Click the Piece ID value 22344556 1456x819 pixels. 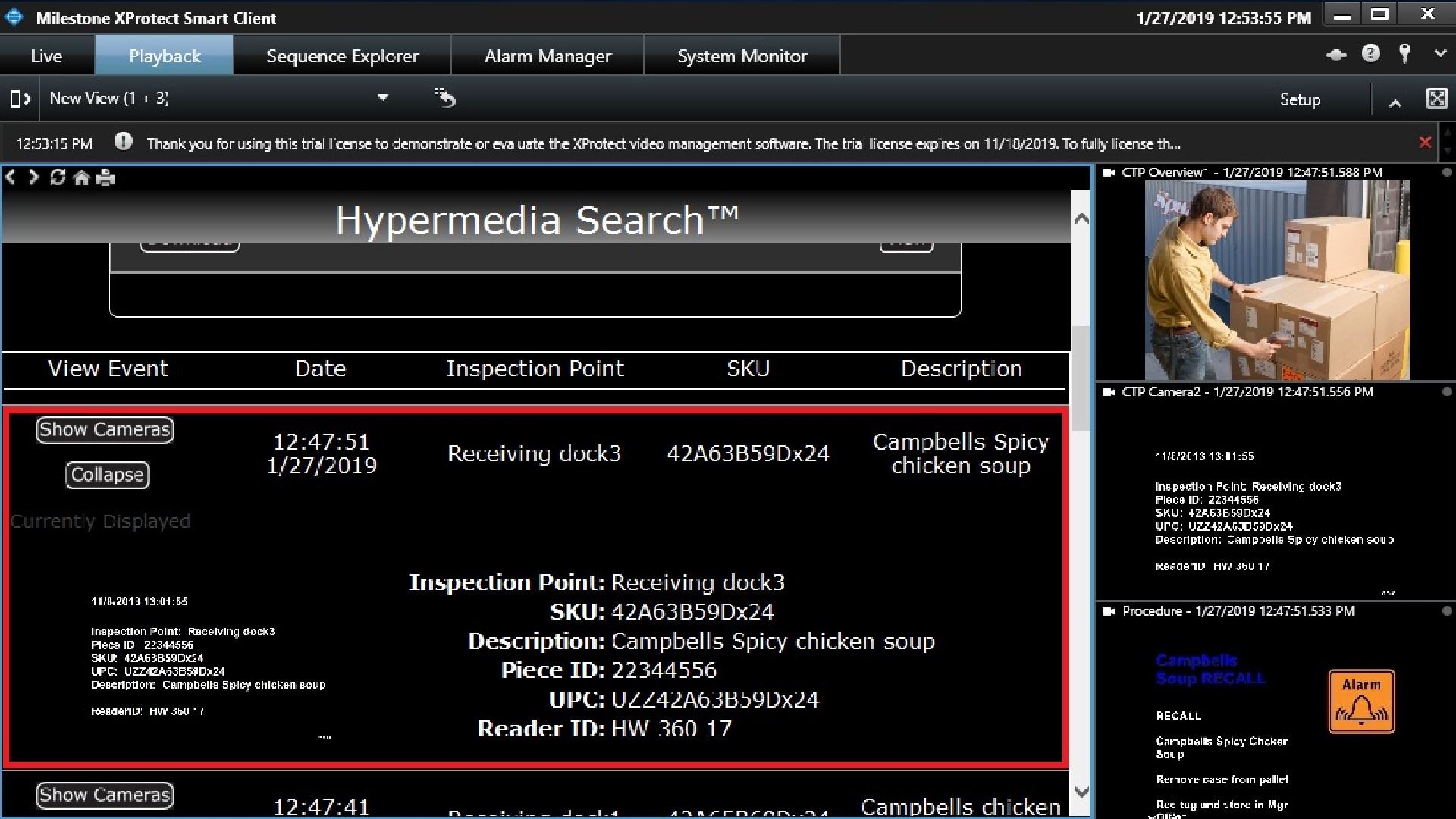tap(664, 670)
